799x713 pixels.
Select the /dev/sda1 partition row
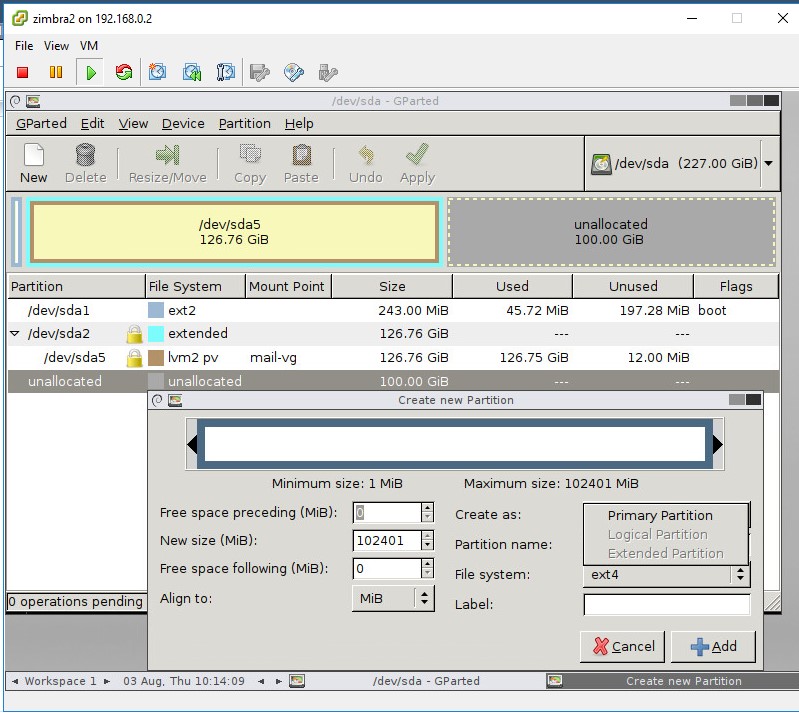[393, 310]
